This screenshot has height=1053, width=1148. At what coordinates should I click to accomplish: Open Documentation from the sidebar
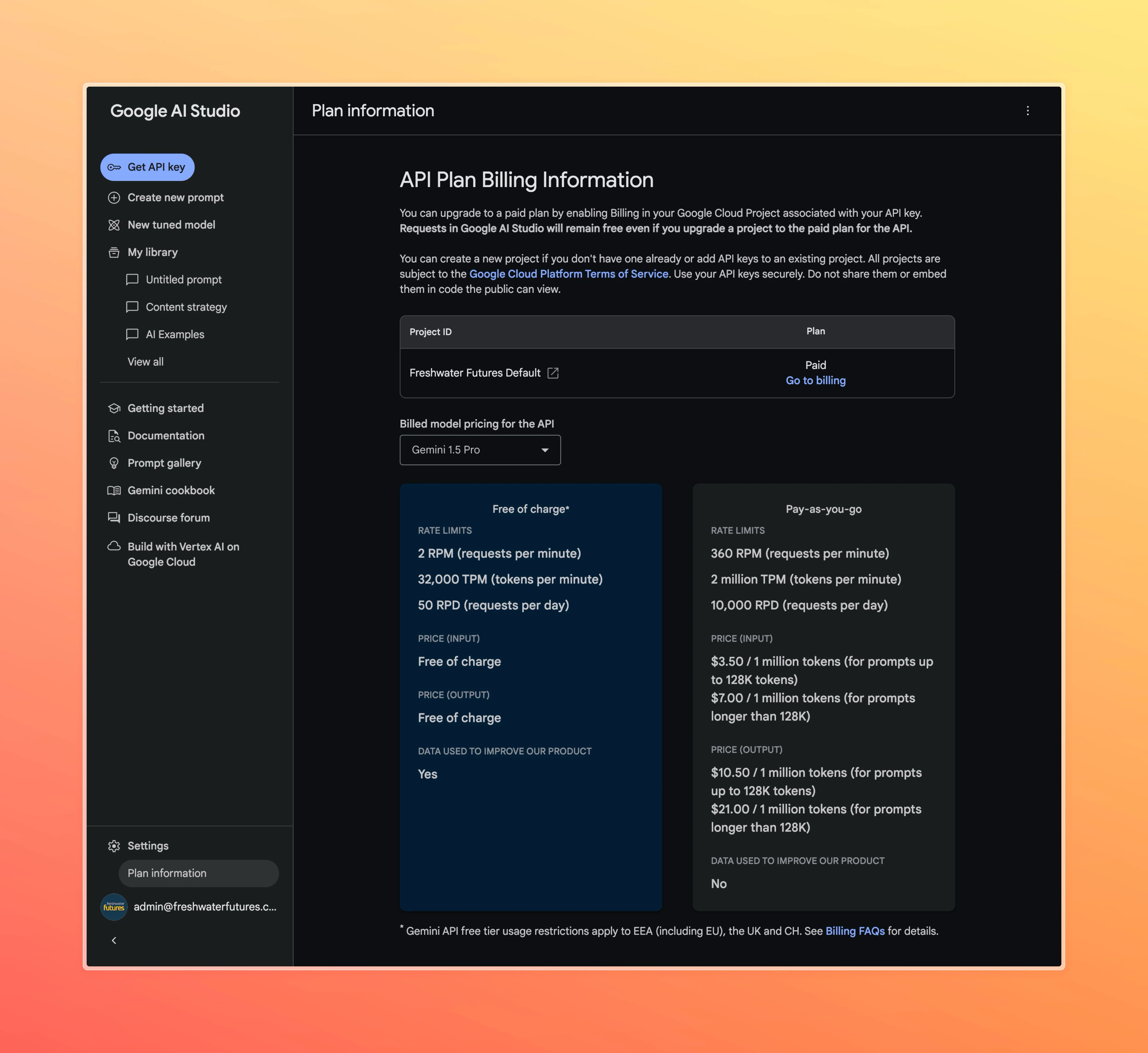point(165,436)
